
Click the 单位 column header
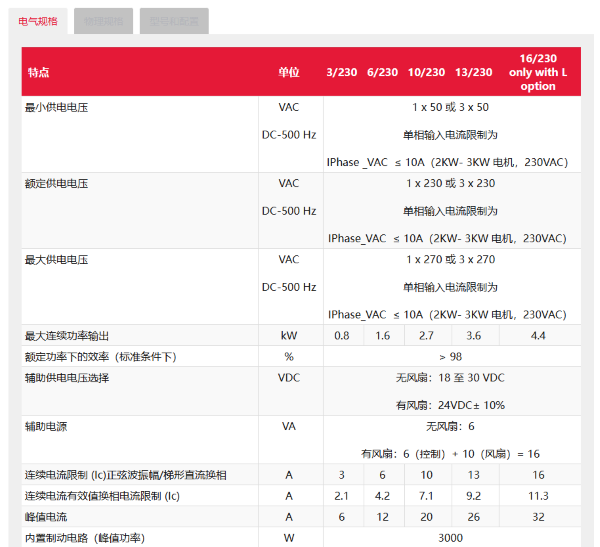(289, 72)
